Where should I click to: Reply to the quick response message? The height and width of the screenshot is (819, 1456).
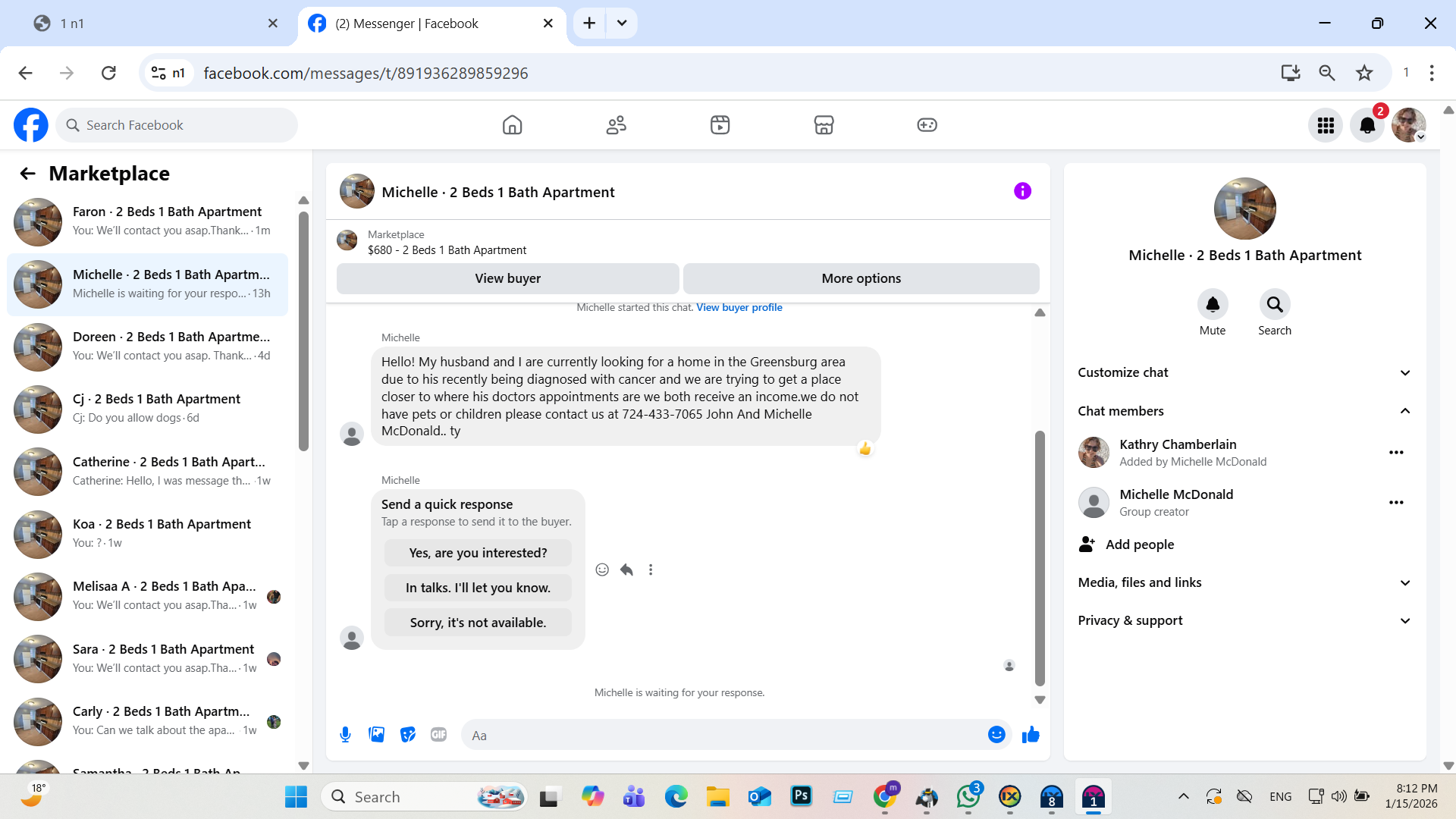(626, 570)
